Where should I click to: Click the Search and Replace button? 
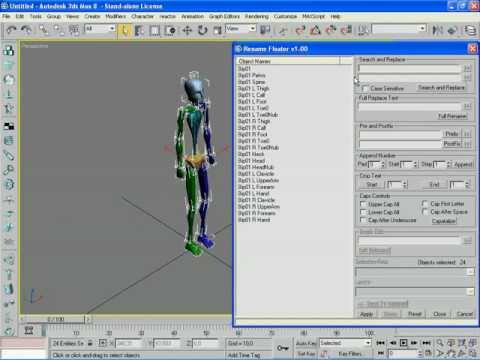tap(441, 88)
